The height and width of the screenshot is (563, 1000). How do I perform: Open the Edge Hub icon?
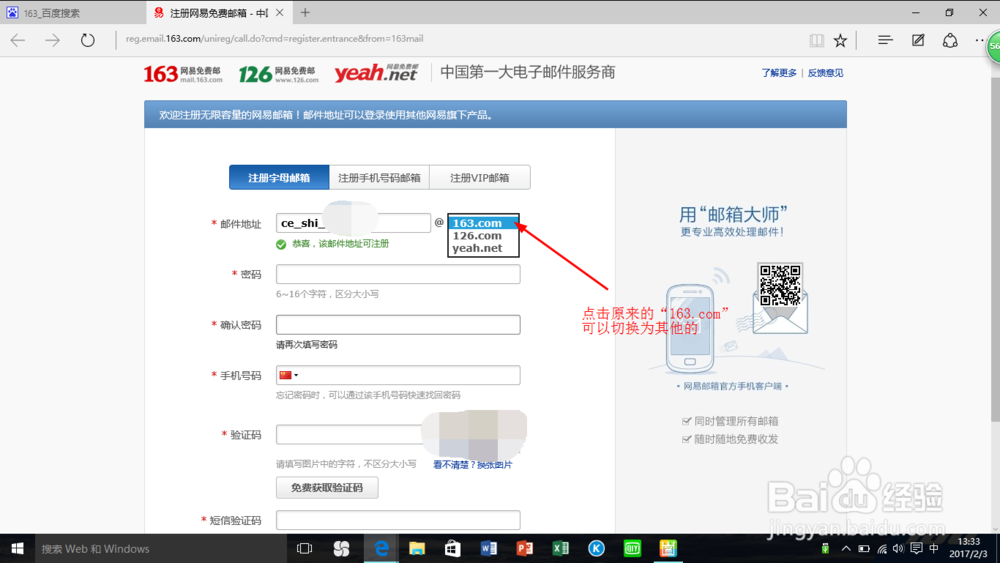point(885,40)
